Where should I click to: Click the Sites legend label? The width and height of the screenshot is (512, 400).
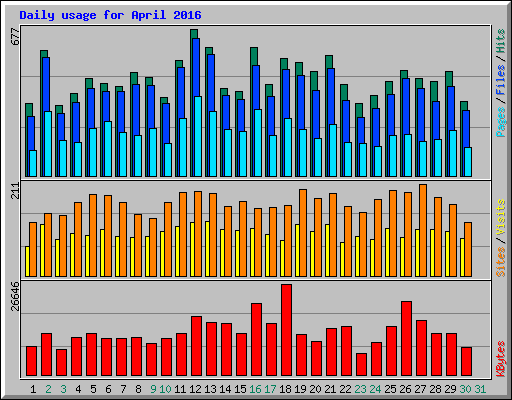pos(500,262)
